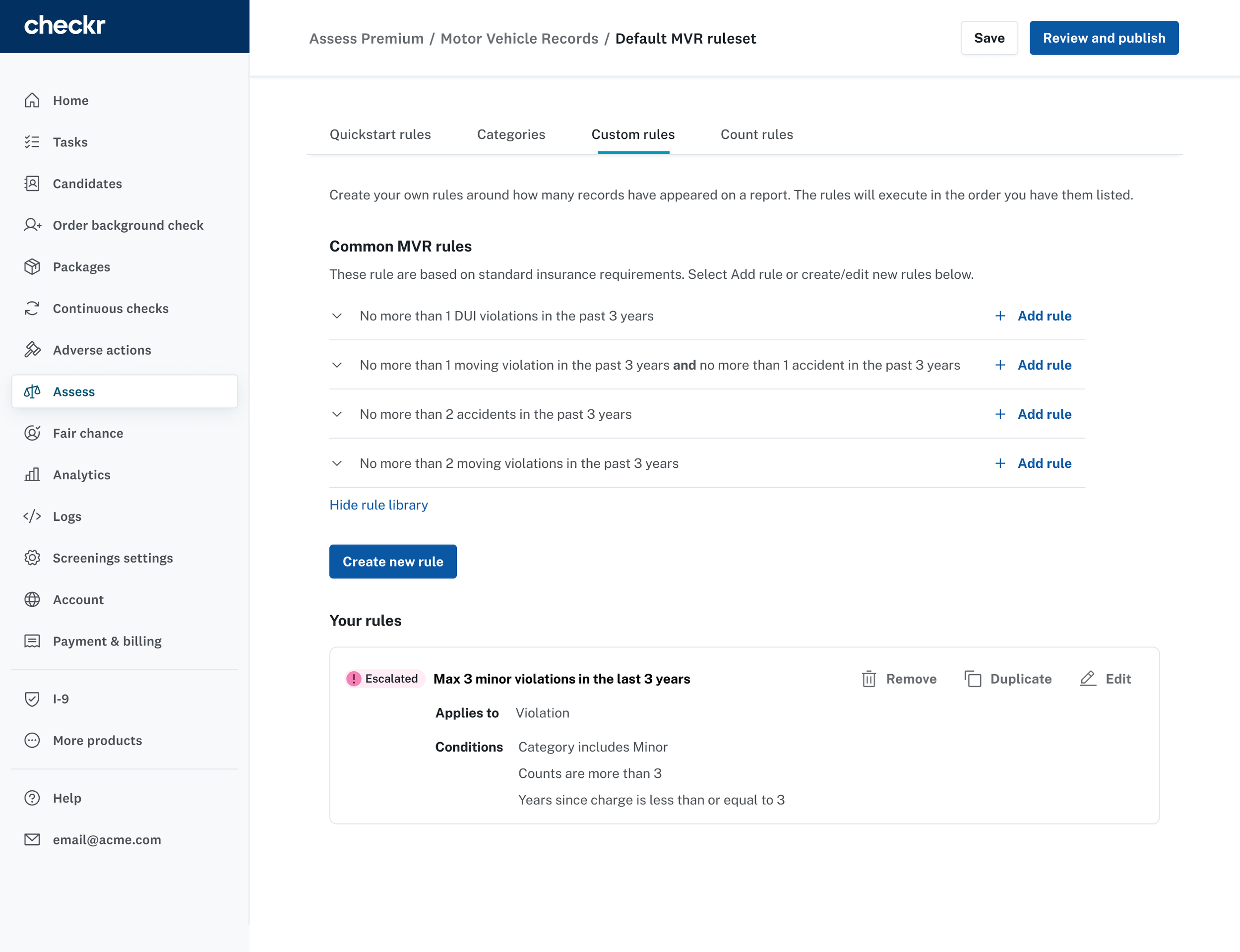This screenshot has width=1240, height=952.
Task: Click the Packages box icon
Action: [32, 266]
